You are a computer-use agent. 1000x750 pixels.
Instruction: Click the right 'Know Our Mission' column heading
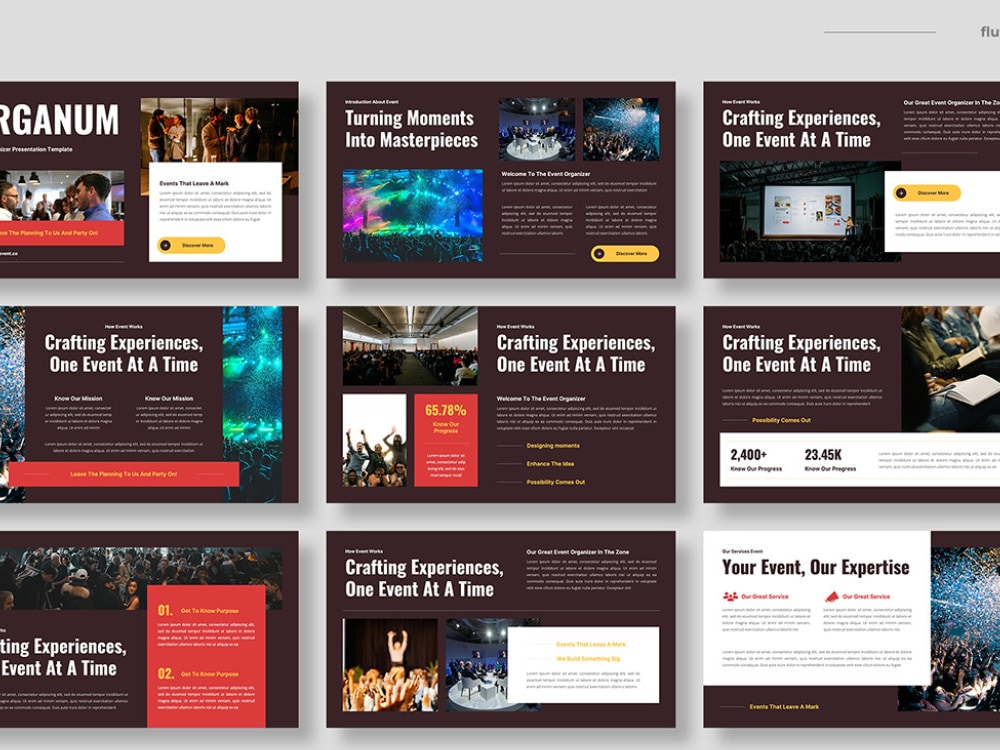[169, 398]
